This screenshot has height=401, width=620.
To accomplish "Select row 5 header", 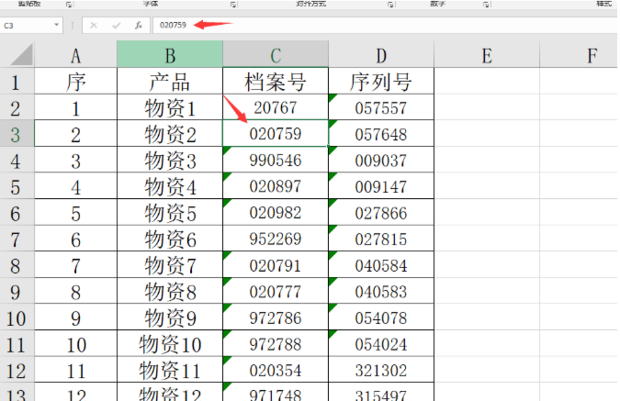I will click(17, 186).
